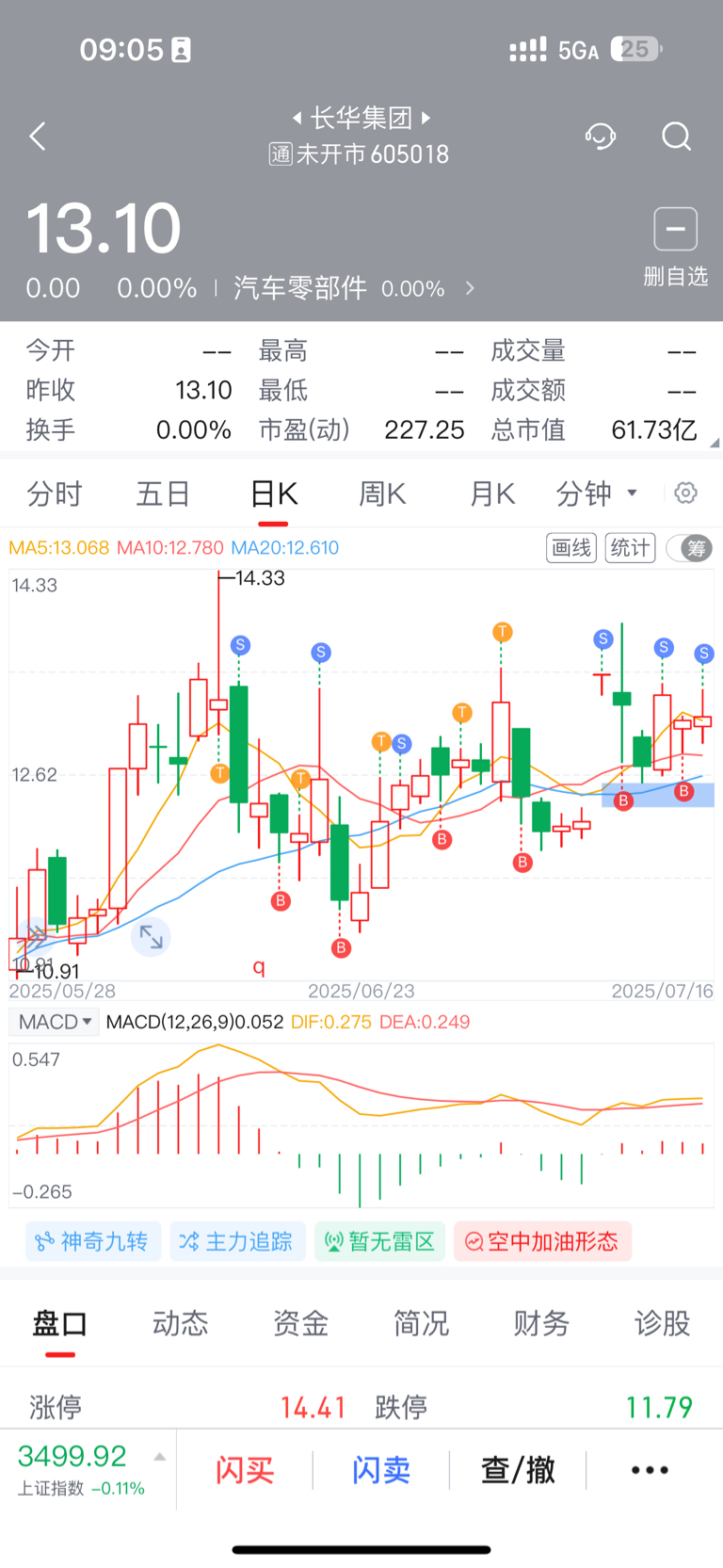The height and width of the screenshot is (1568, 723).
Task: Open the 主力追踪 indicator
Action: pyautogui.click(x=237, y=1242)
